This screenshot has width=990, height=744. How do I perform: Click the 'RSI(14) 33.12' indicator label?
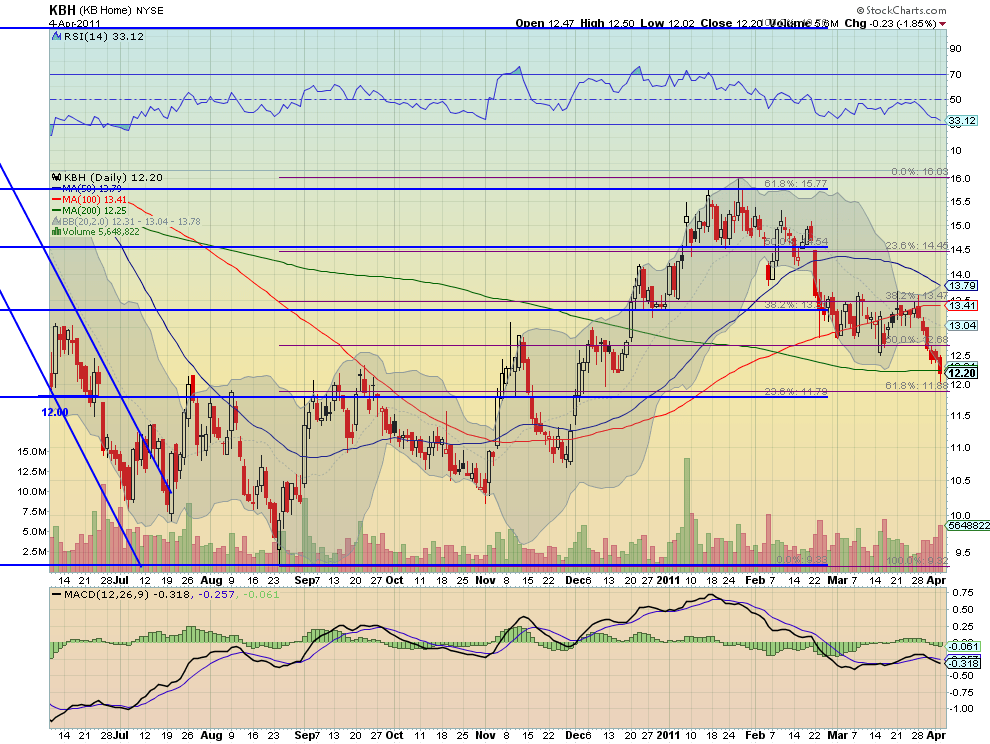click(104, 37)
